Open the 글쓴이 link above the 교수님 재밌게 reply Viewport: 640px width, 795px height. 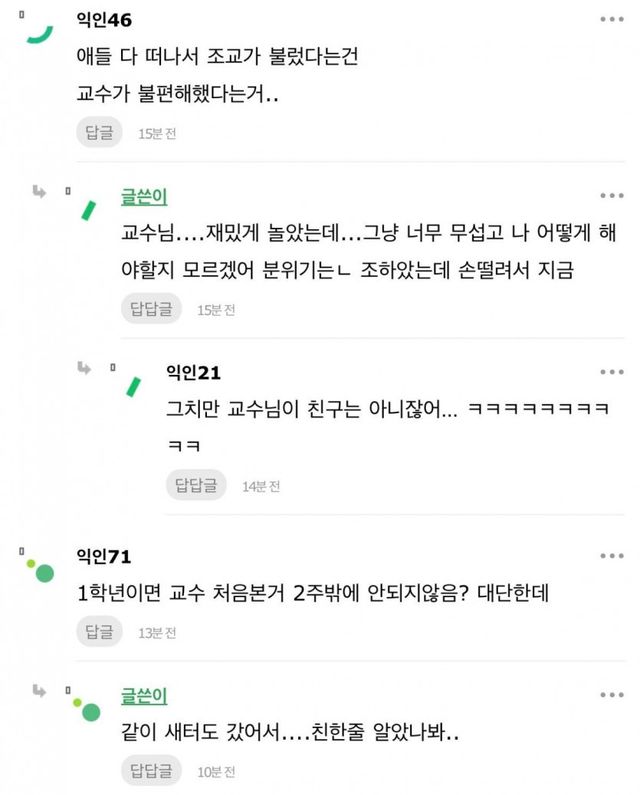click(143, 196)
